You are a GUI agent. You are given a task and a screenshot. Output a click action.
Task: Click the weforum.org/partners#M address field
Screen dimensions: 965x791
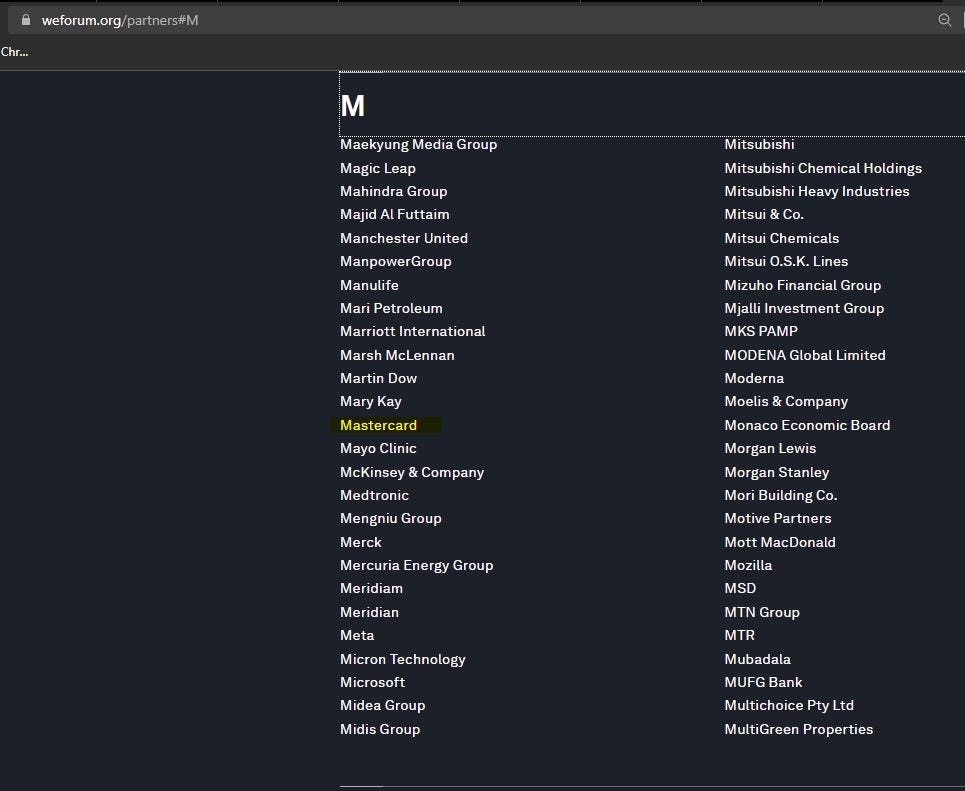pos(120,20)
